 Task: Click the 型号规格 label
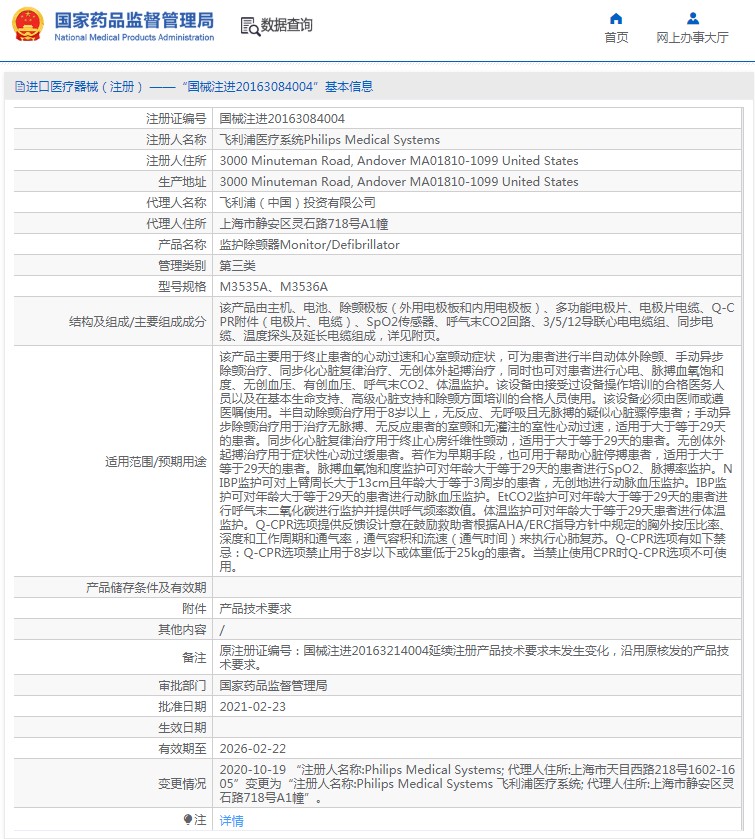point(182,287)
